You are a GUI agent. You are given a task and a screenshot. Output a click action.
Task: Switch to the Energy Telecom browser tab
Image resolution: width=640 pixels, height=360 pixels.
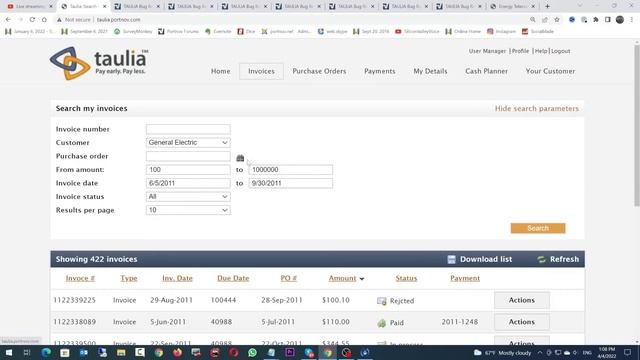coord(513,7)
